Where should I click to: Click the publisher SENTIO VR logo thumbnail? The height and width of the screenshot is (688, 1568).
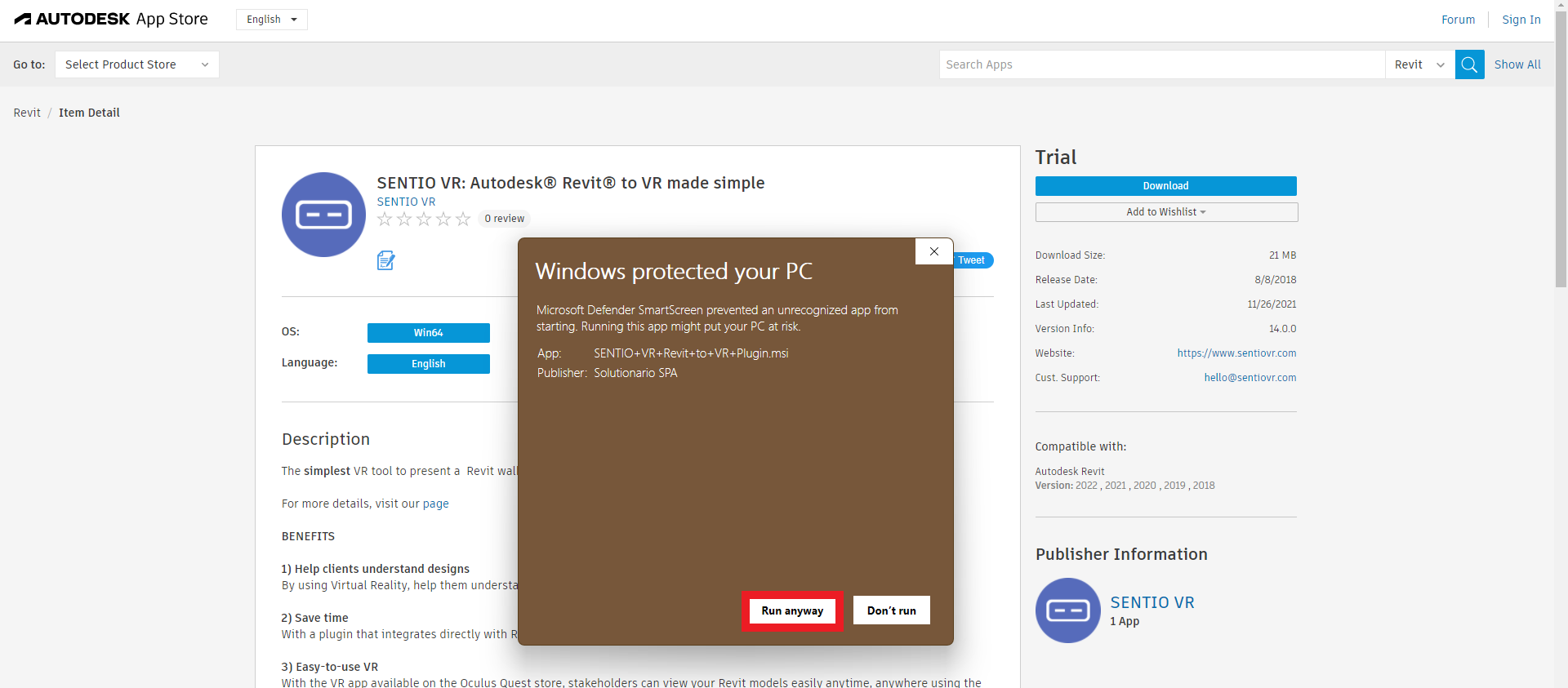pyautogui.click(x=1068, y=610)
